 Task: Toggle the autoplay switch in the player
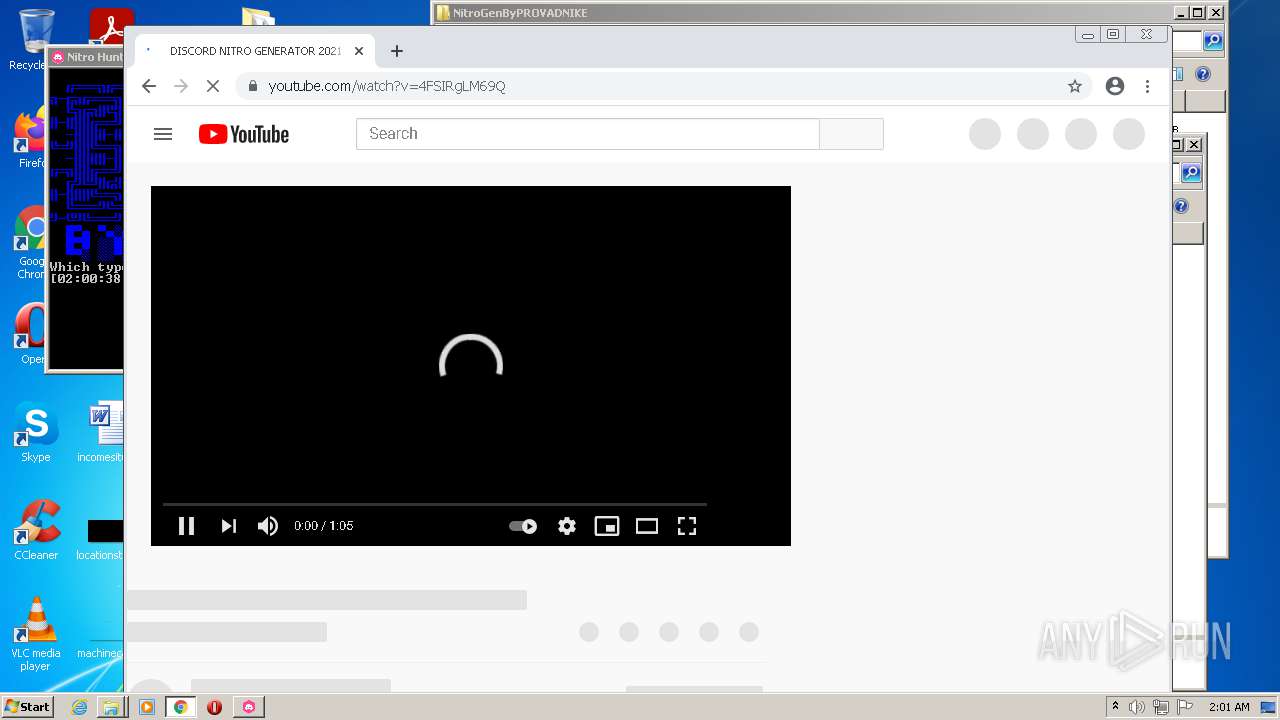523,526
